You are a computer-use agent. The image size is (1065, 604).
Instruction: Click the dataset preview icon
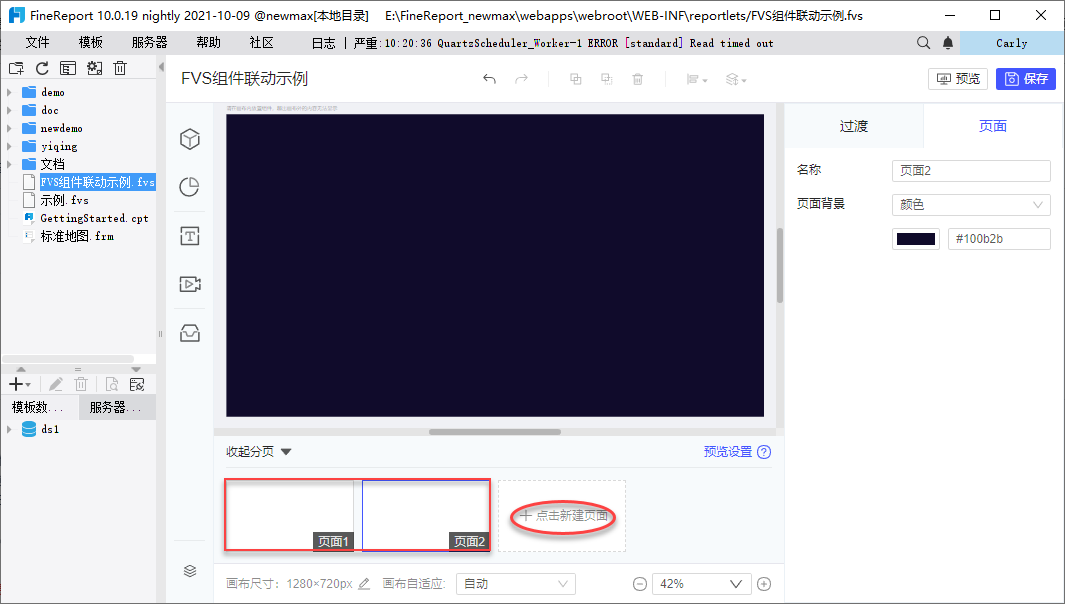pos(112,385)
